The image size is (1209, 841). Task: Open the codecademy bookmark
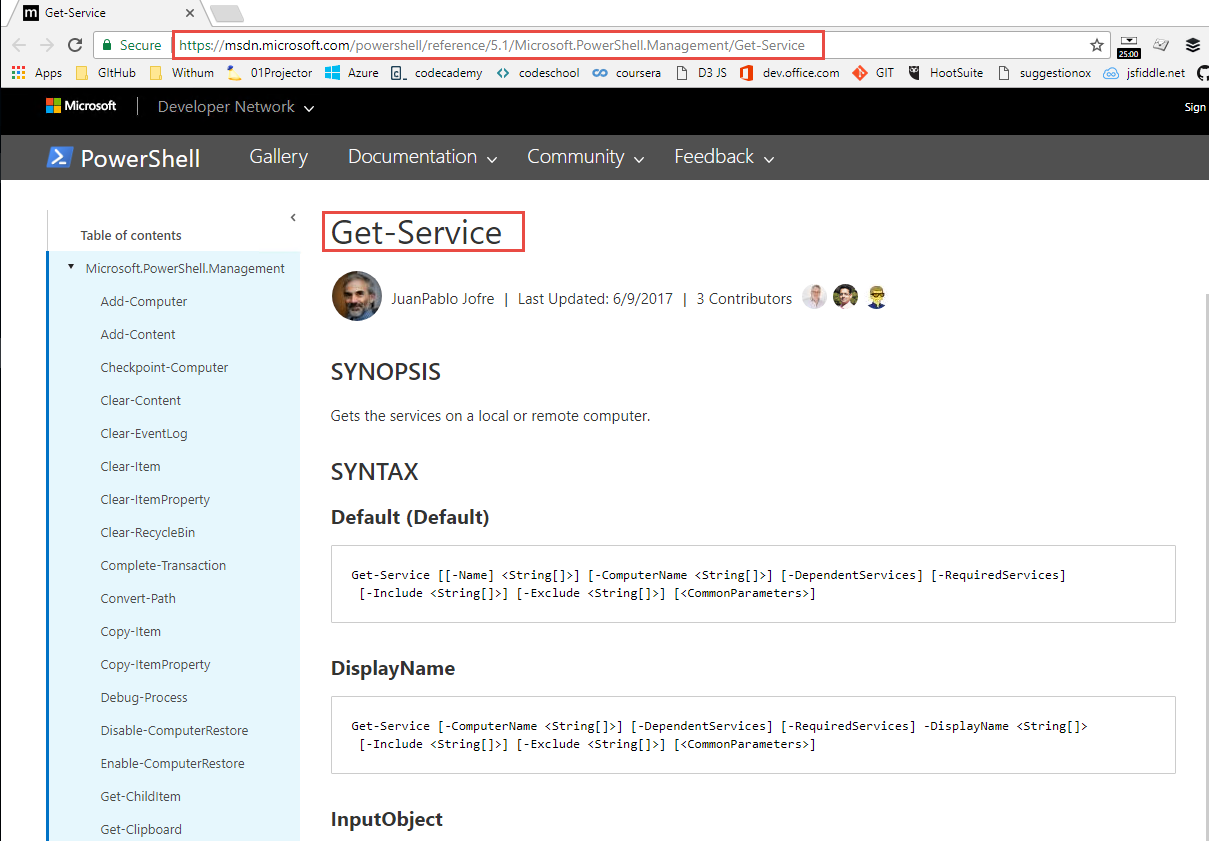point(437,73)
